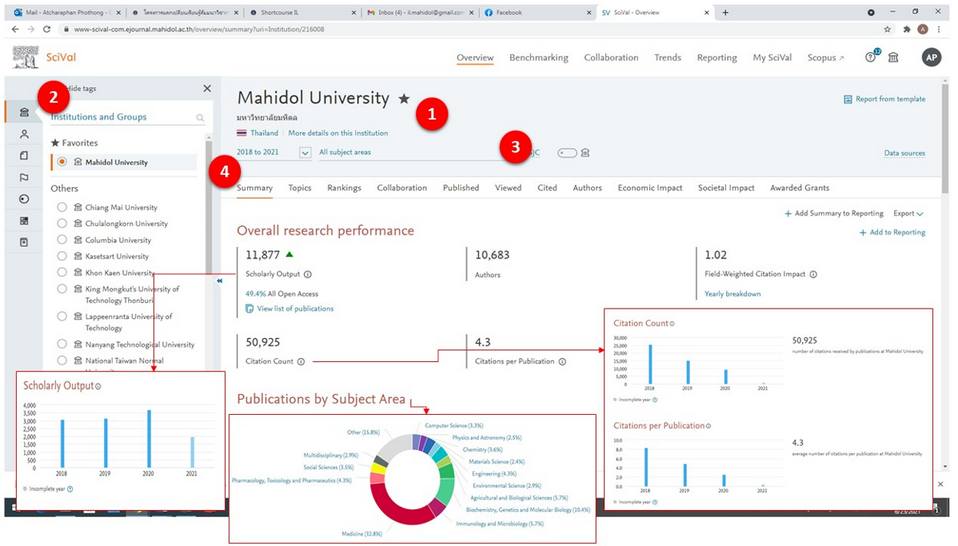Select the Chiang Mai University radio button

click(63, 207)
